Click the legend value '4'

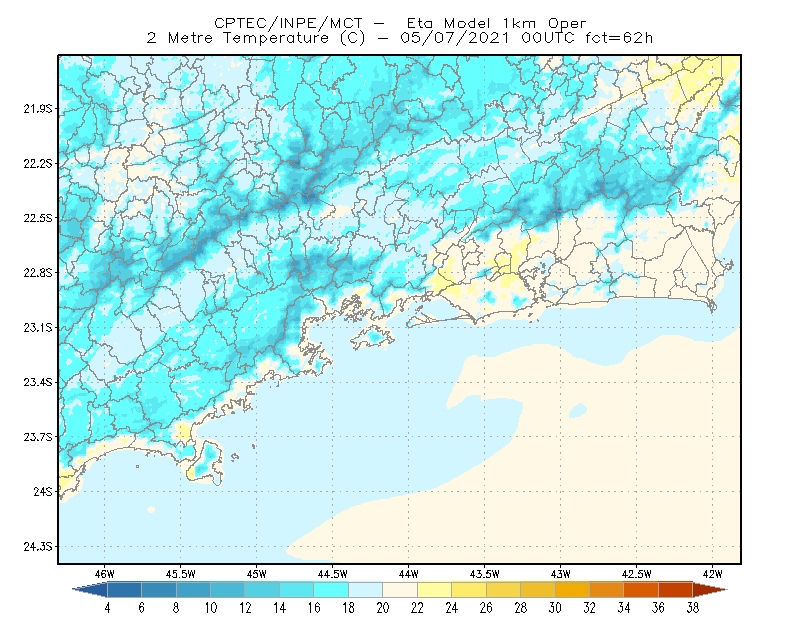coord(107,608)
